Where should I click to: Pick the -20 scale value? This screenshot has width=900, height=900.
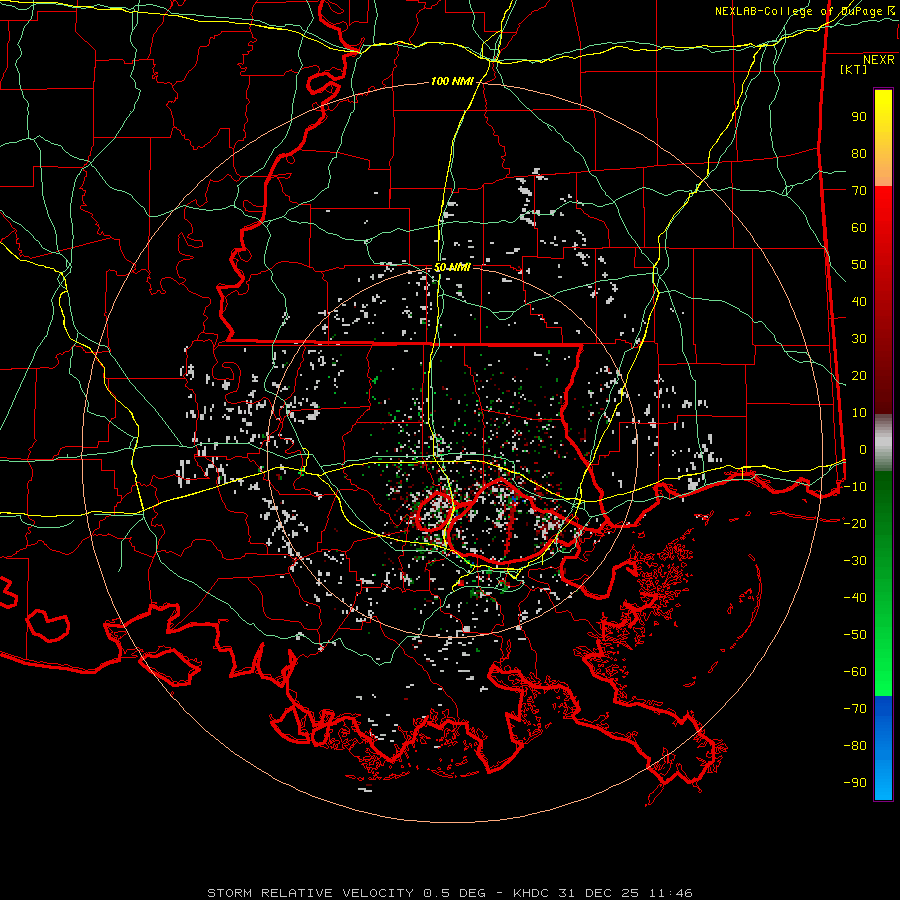coord(855,523)
